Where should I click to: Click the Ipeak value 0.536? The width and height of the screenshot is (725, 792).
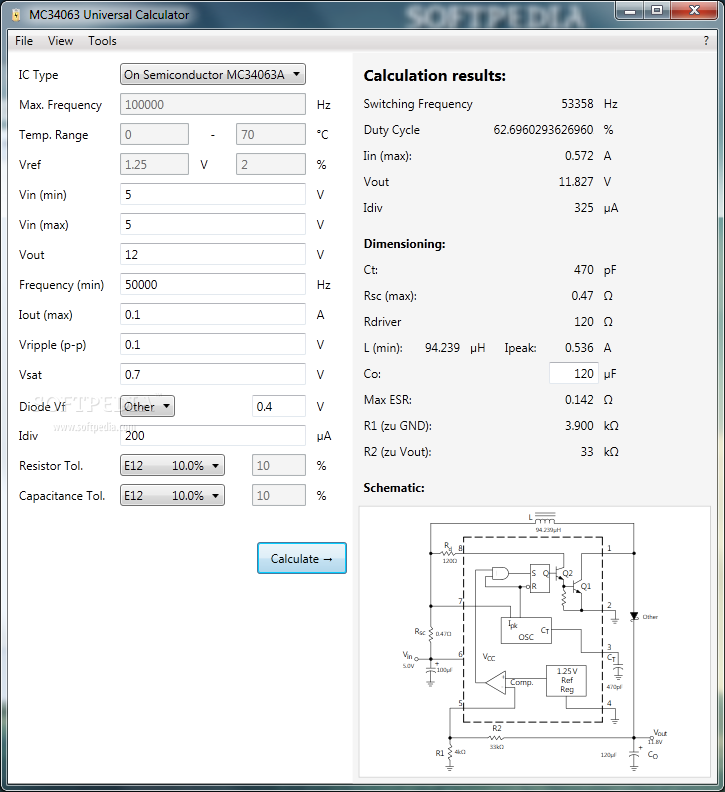[x=579, y=348]
